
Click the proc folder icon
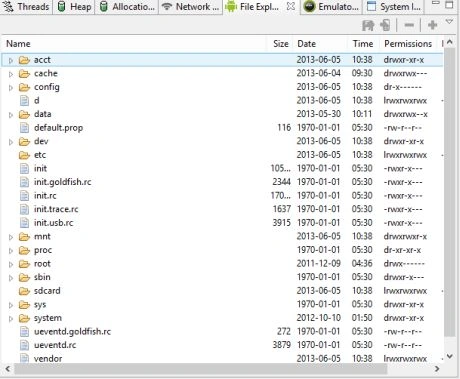[x=24, y=250]
